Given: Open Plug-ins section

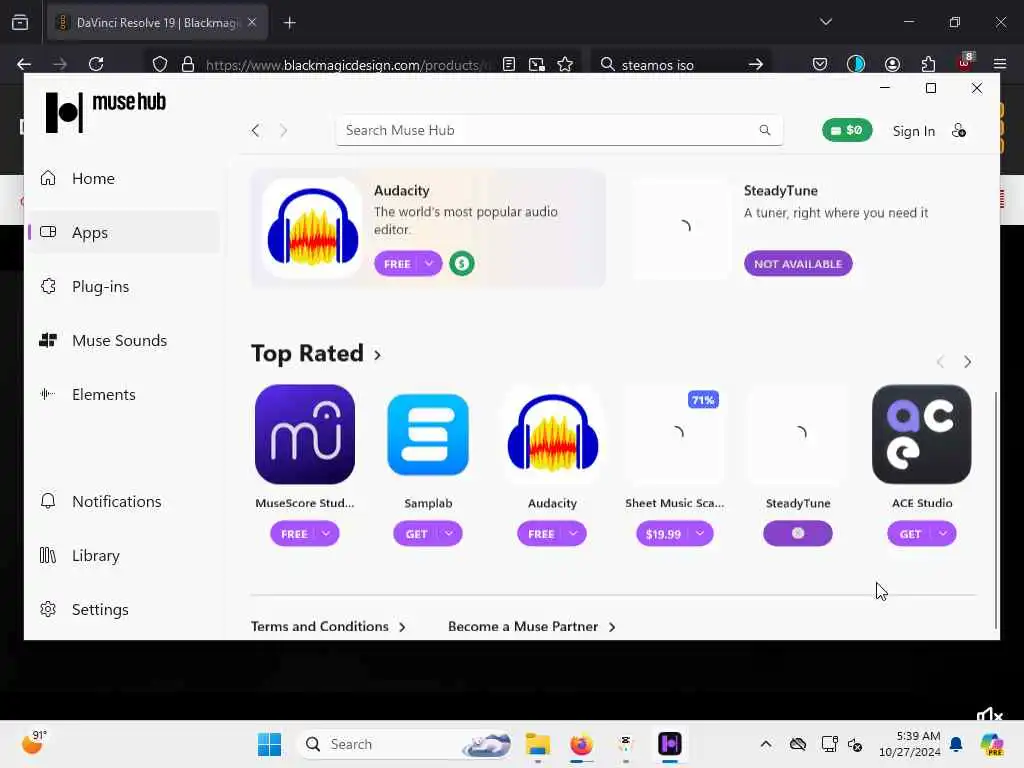Looking at the screenshot, I should pos(124,286).
